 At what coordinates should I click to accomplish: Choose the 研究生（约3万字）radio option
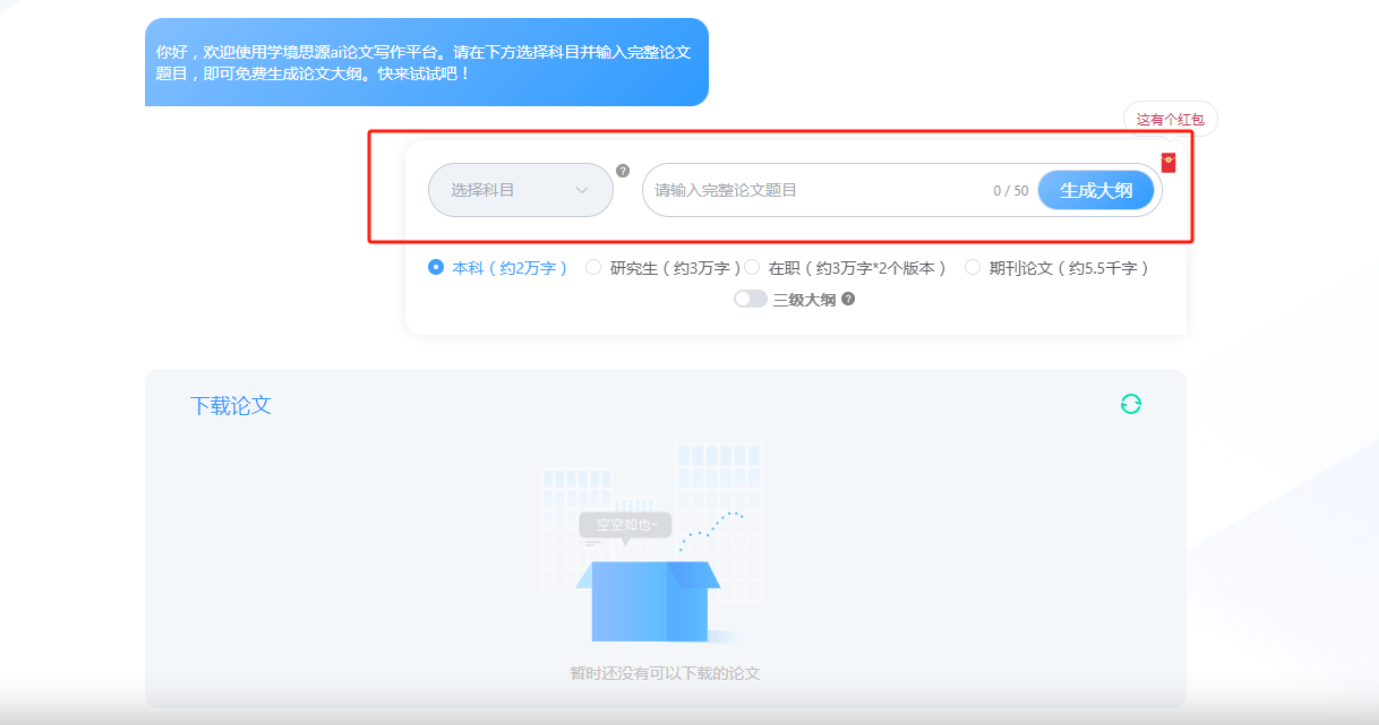pyautogui.click(x=594, y=267)
